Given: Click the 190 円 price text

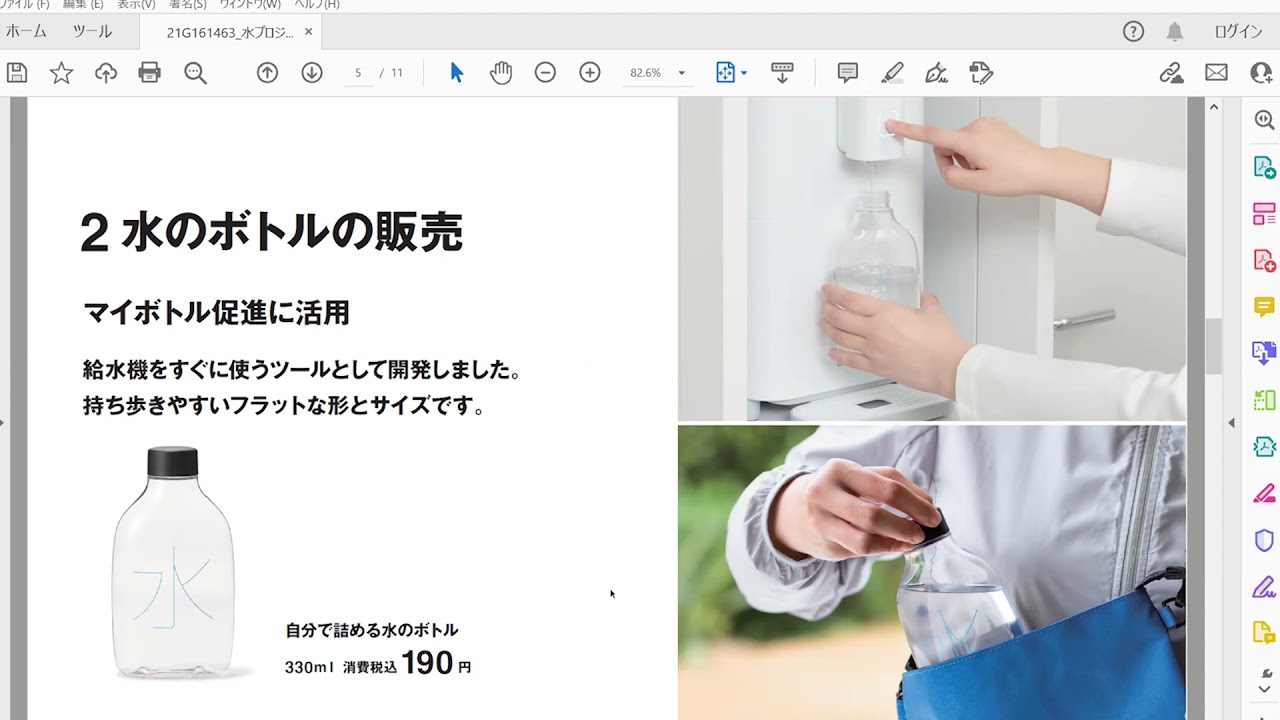Looking at the screenshot, I should point(436,663).
